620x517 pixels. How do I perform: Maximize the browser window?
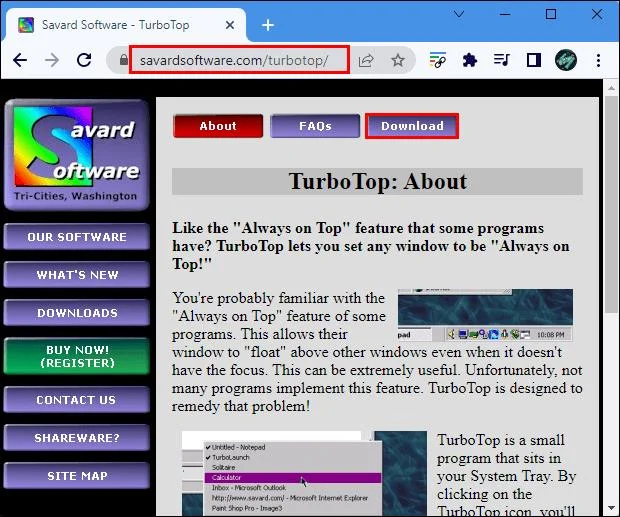[551, 14]
